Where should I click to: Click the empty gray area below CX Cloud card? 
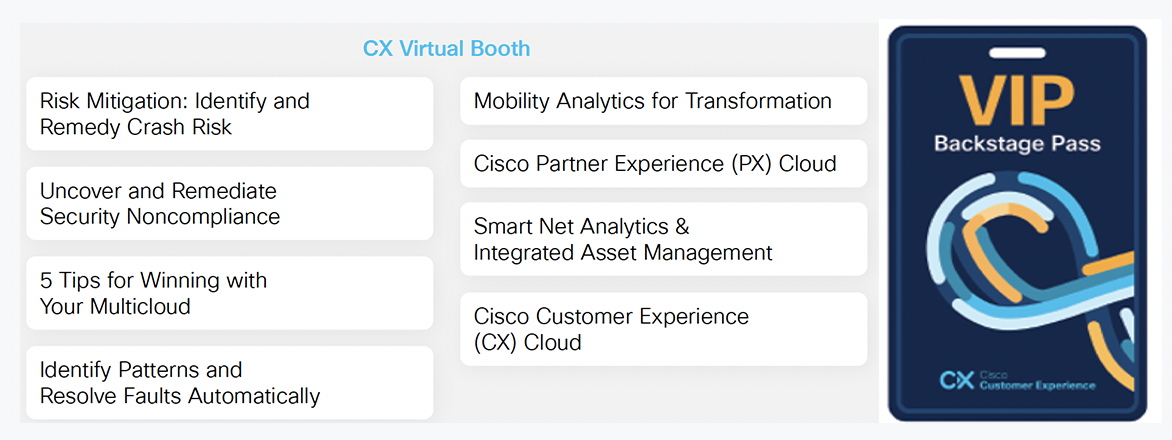[663, 395]
